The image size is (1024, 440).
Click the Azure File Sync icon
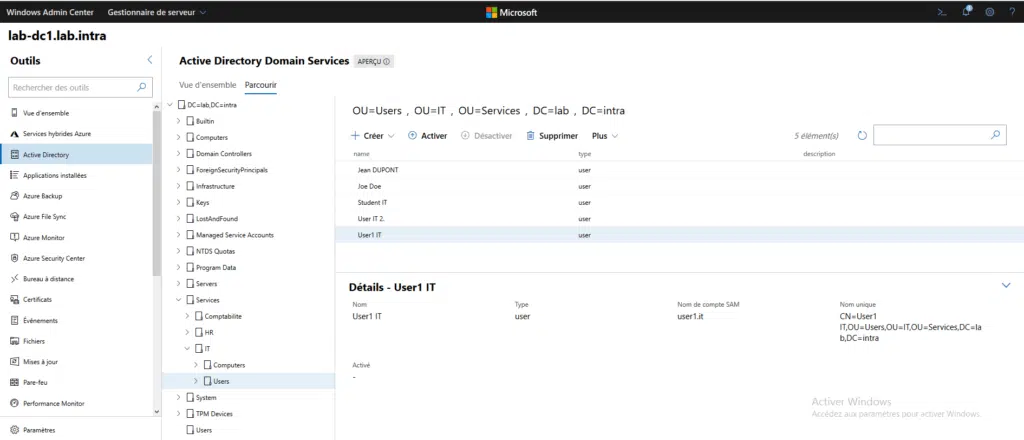point(14,217)
